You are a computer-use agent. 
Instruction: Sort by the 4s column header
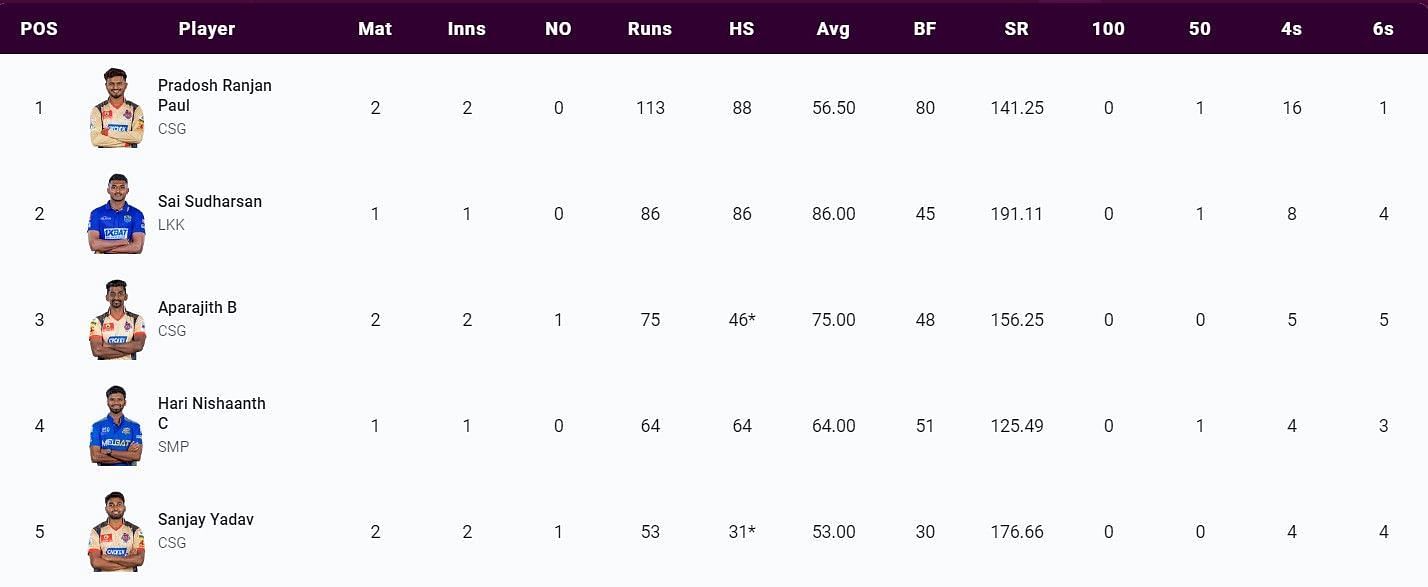point(1291,29)
